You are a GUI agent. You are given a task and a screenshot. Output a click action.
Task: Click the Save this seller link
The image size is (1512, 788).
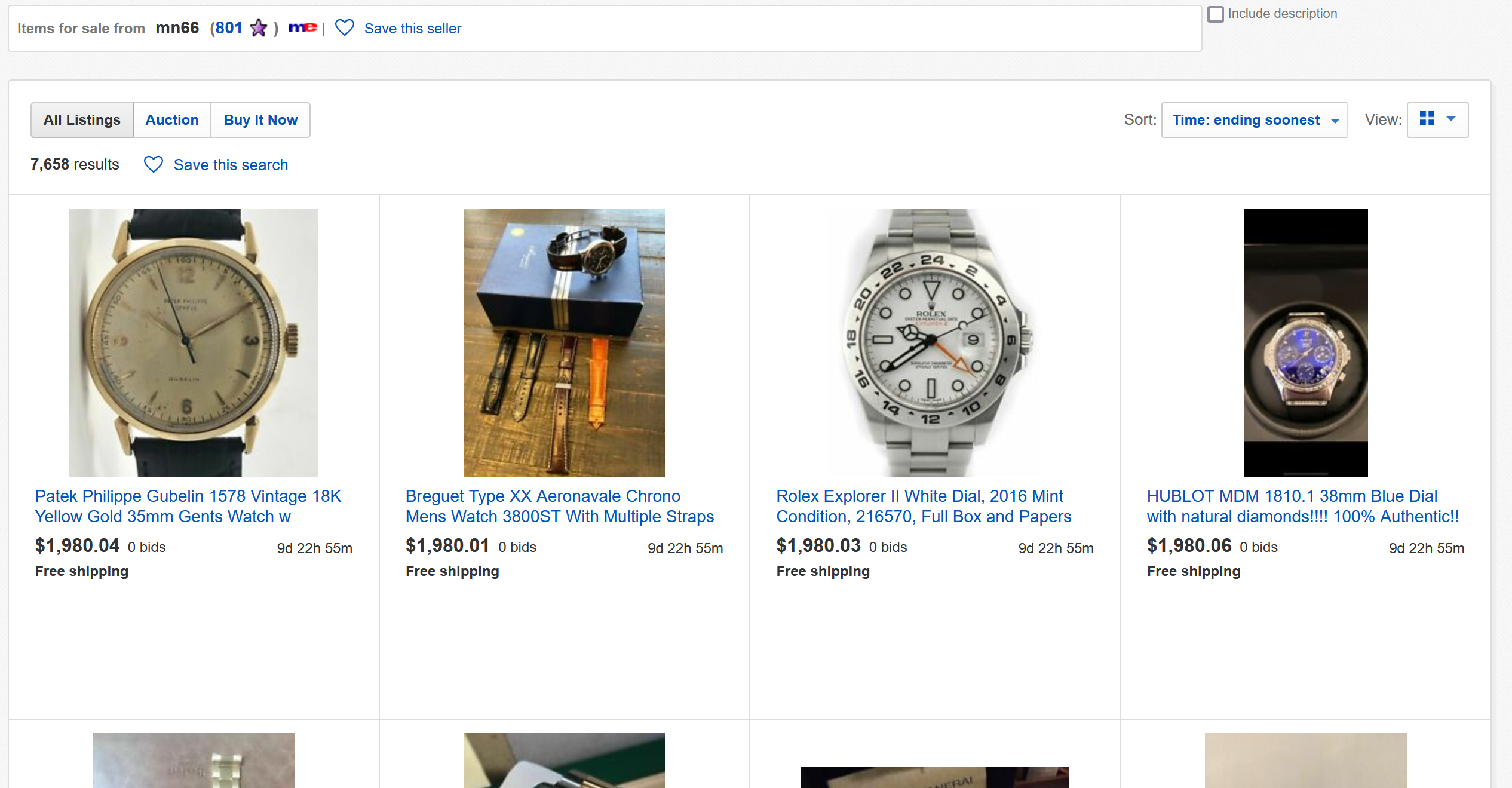pos(413,29)
